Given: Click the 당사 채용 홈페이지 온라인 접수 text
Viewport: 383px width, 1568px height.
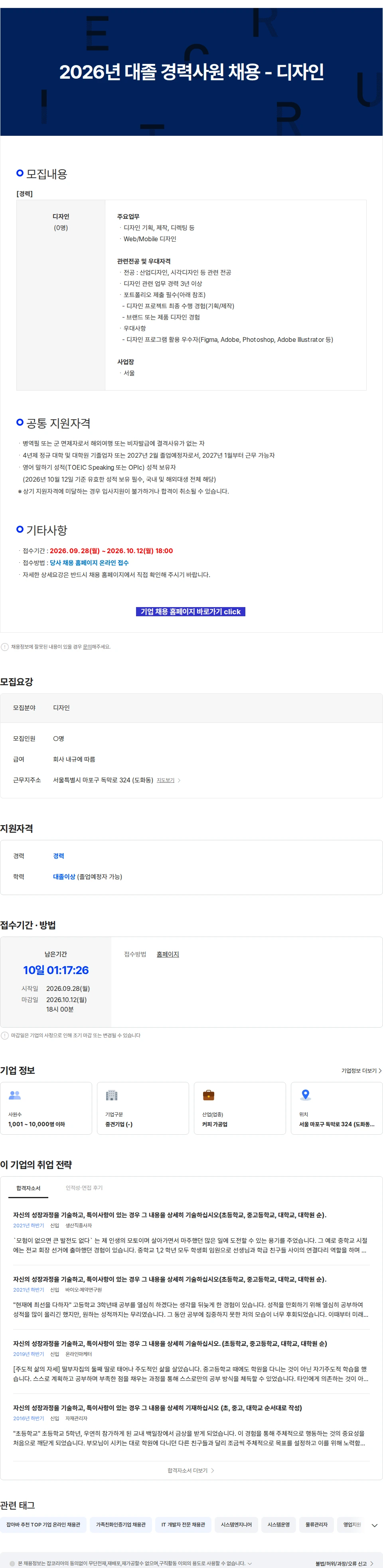Looking at the screenshot, I should pyautogui.click(x=89, y=562).
